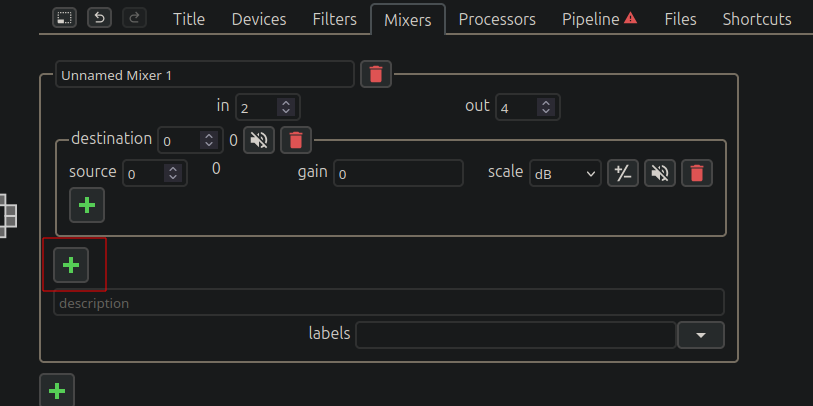
Task: Expand the labels dropdown arrow
Action: tap(701, 335)
